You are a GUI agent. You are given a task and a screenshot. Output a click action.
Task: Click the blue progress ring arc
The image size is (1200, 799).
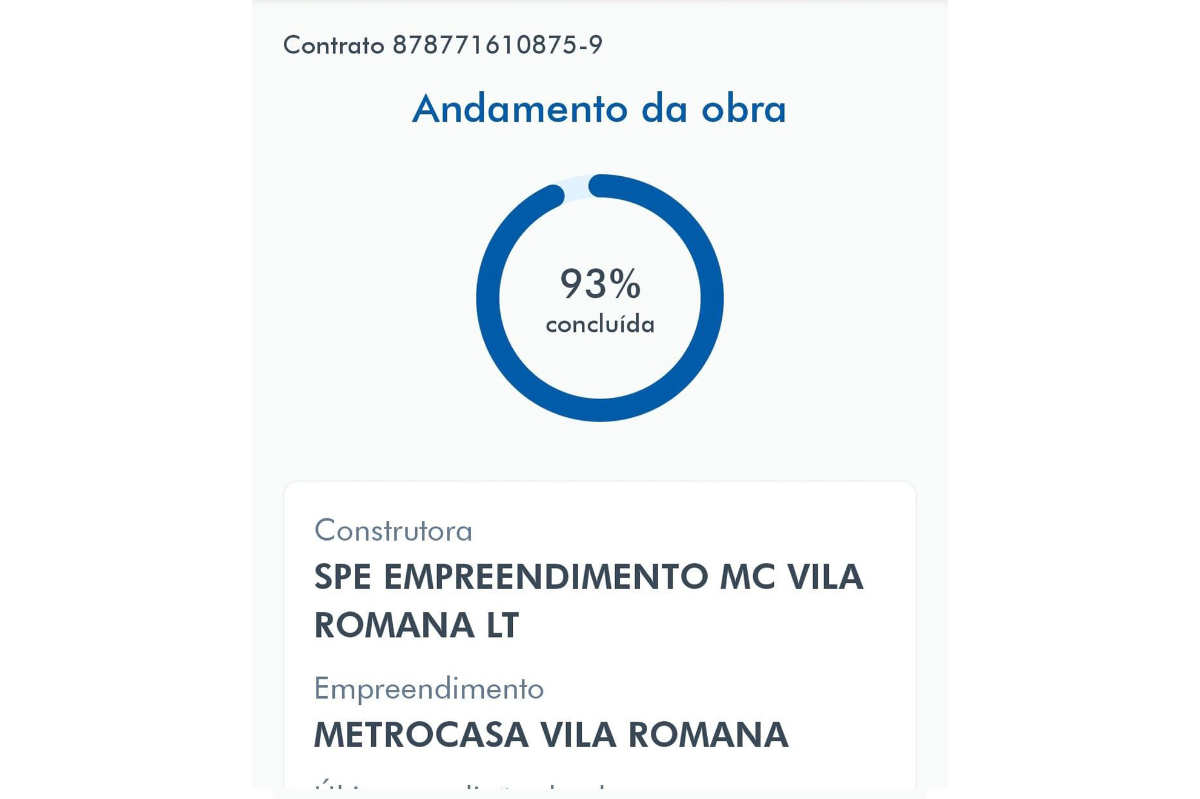tap(712, 298)
